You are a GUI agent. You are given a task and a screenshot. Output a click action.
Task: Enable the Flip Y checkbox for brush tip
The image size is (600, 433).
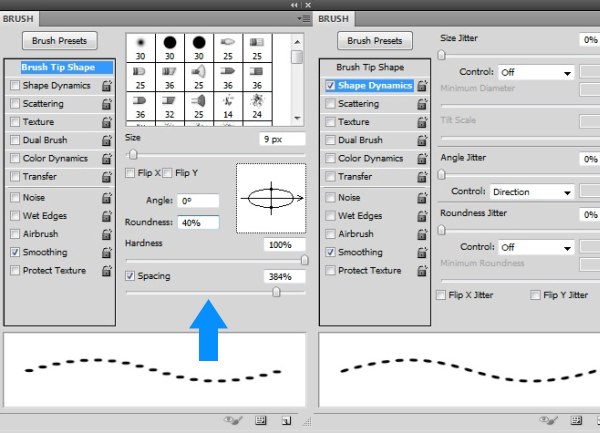click(x=168, y=174)
